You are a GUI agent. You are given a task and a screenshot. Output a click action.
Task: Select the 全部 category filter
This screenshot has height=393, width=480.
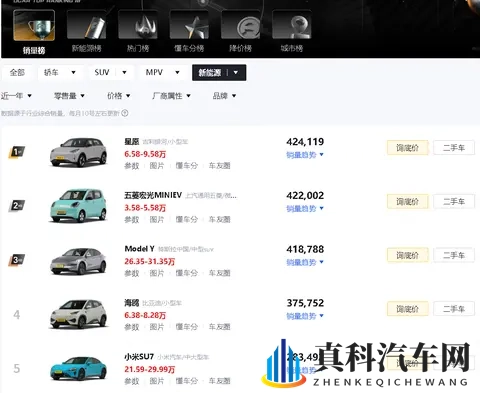tap(17, 72)
